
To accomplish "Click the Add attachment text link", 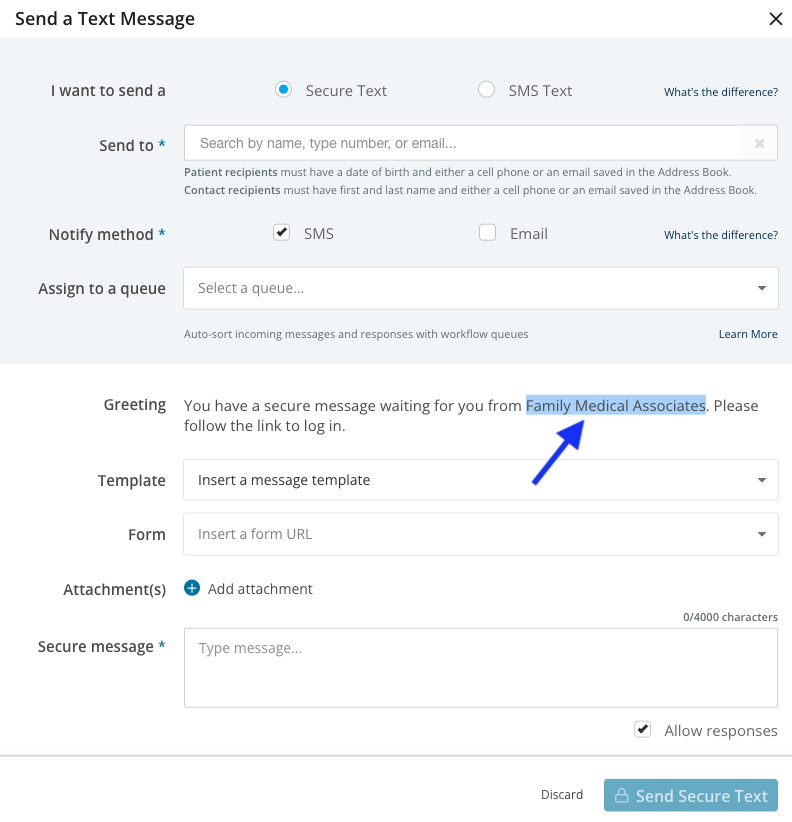I will (260, 589).
